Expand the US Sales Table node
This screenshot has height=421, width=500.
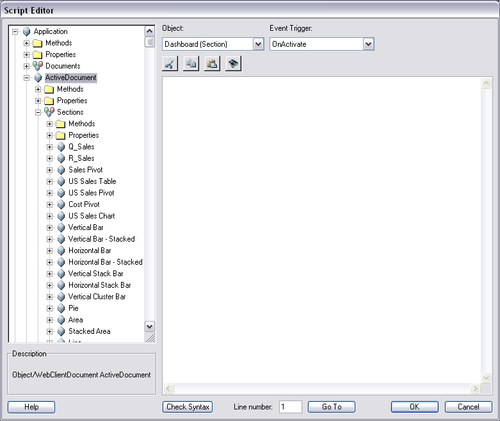coord(50,182)
